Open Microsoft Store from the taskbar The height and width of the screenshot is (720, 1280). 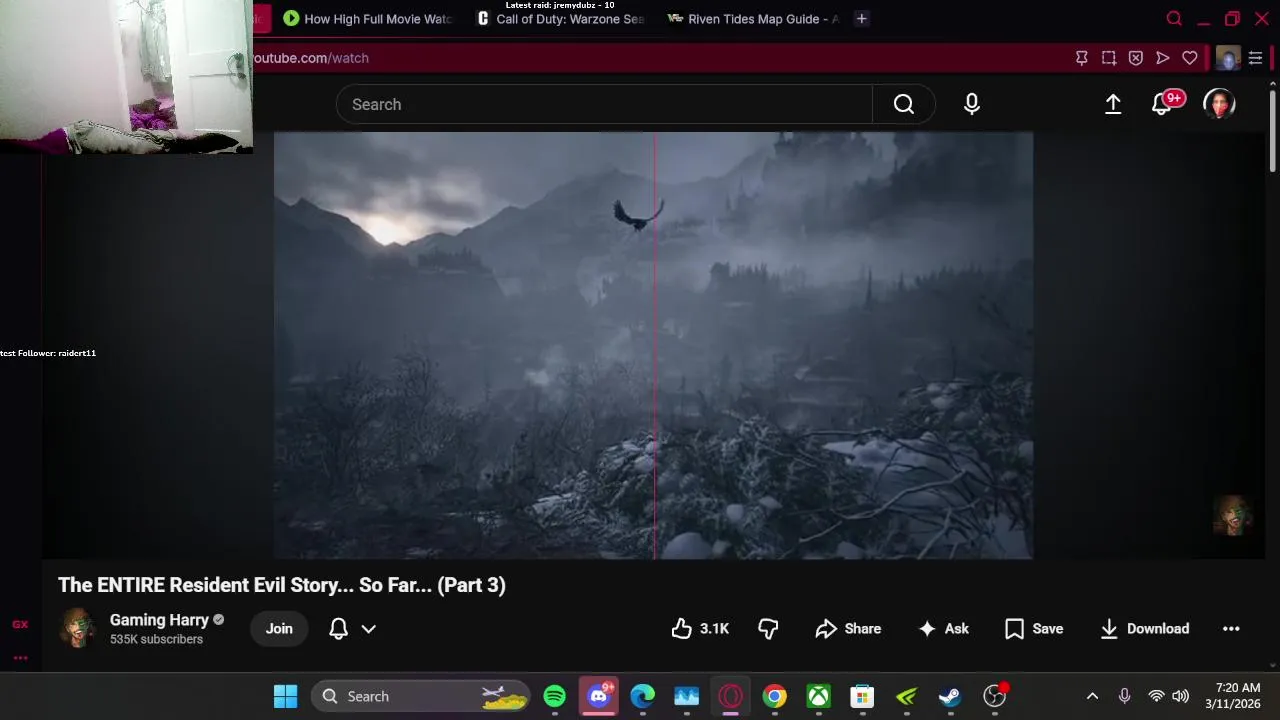pos(862,696)
